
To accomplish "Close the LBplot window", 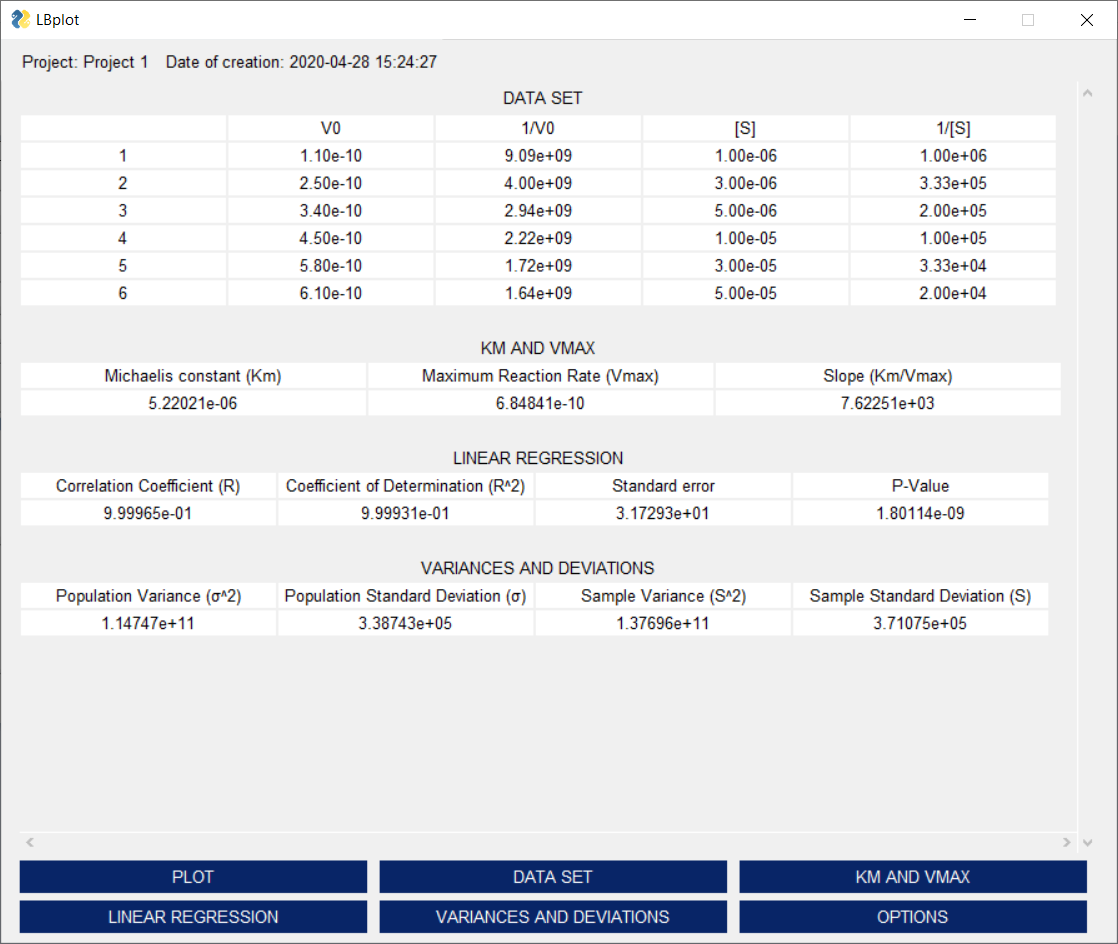I will click(x=1087, y=19).
